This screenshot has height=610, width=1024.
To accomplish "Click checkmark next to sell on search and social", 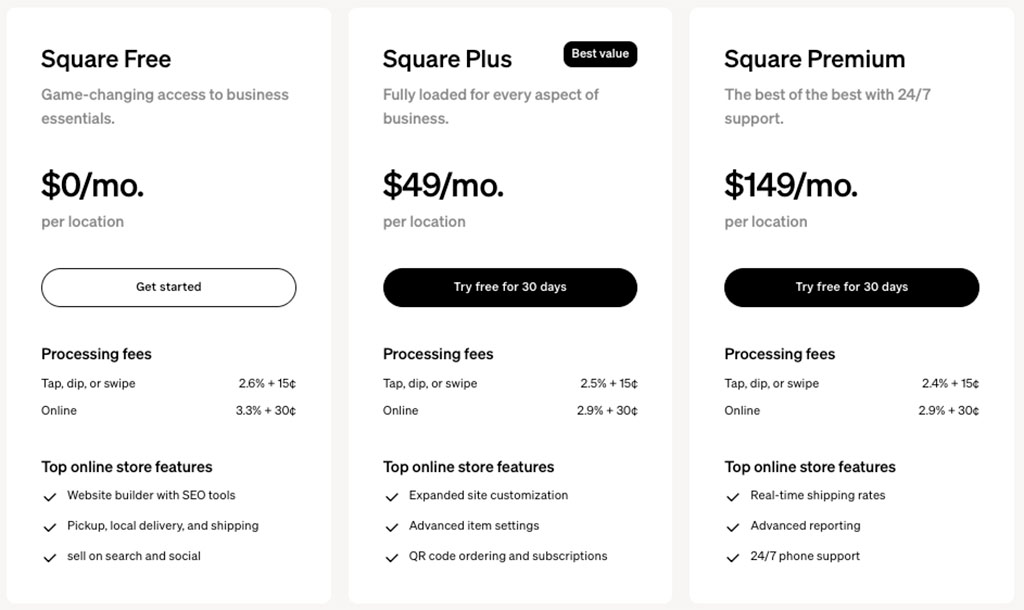I will 49,558.
